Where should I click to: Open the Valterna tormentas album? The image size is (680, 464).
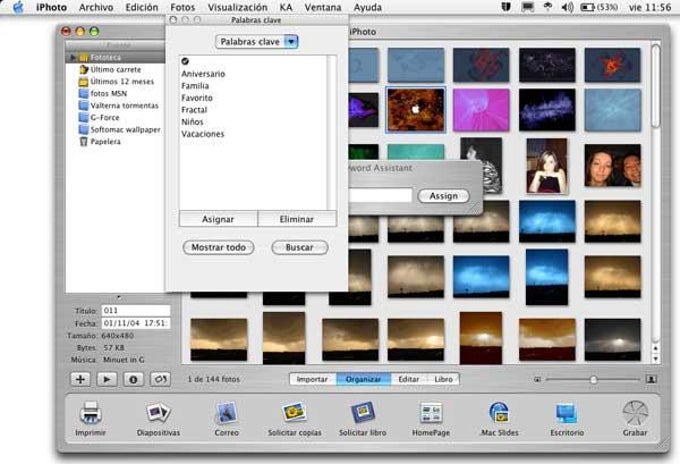coord(119,105)
